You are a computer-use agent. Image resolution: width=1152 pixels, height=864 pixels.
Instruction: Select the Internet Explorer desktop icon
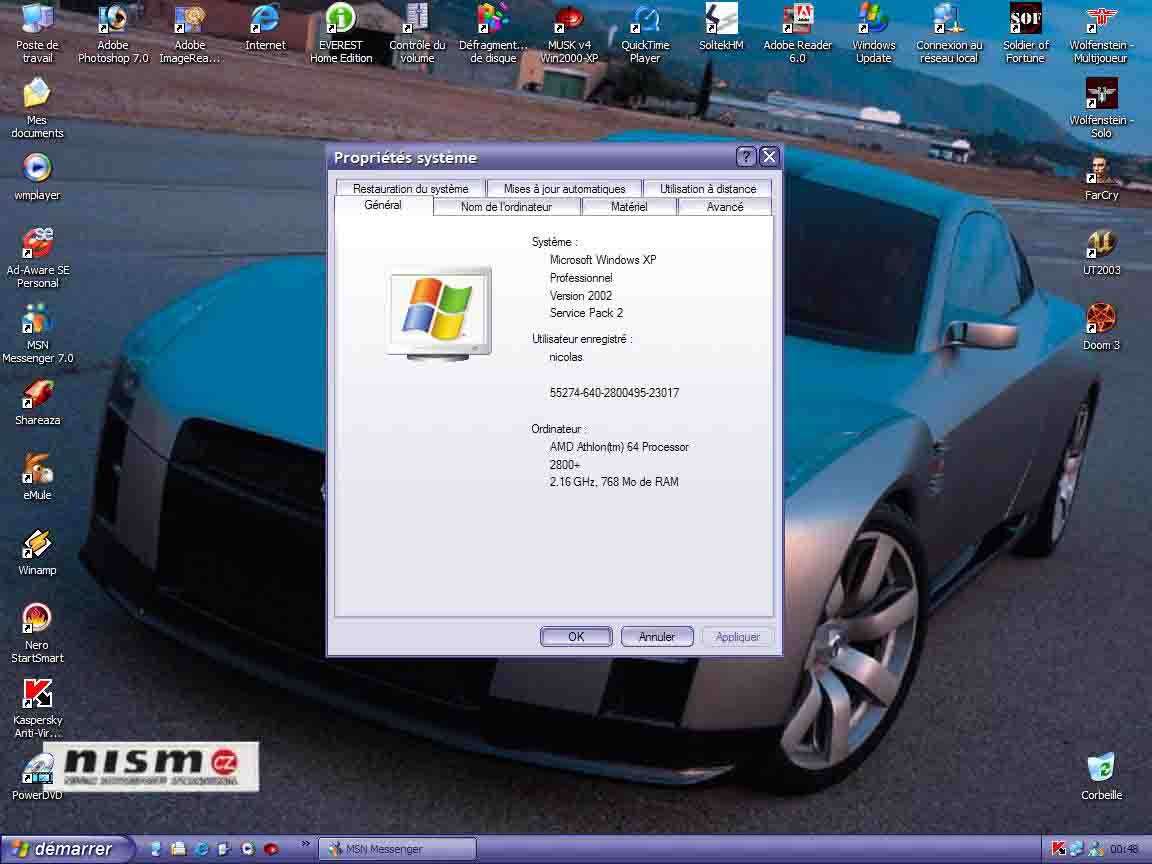(265, 28)
